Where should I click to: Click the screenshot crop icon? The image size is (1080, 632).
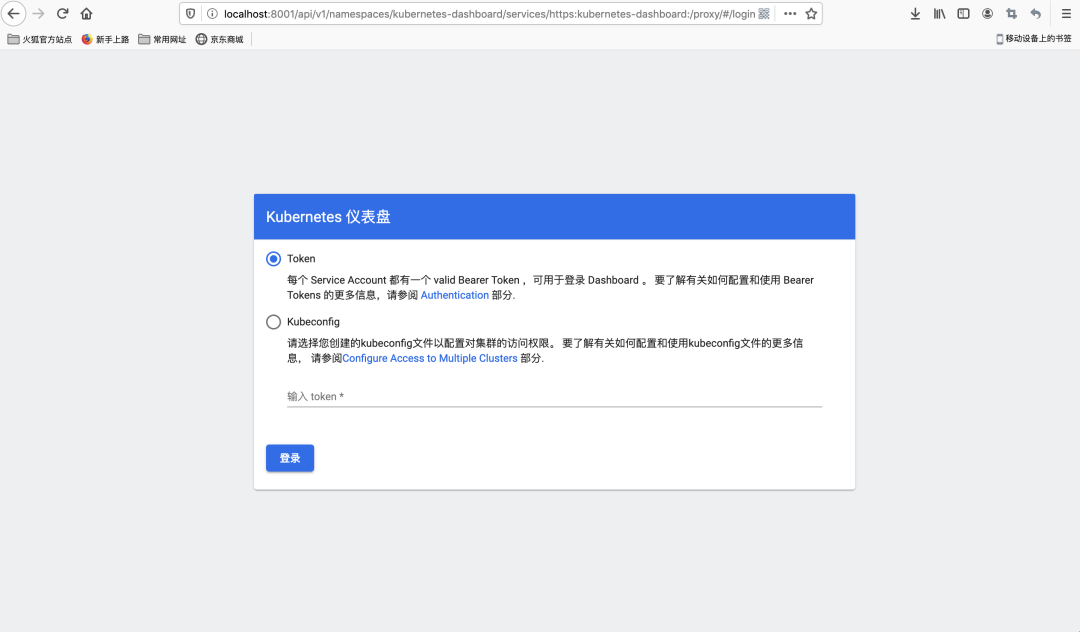coord(1011,14)
